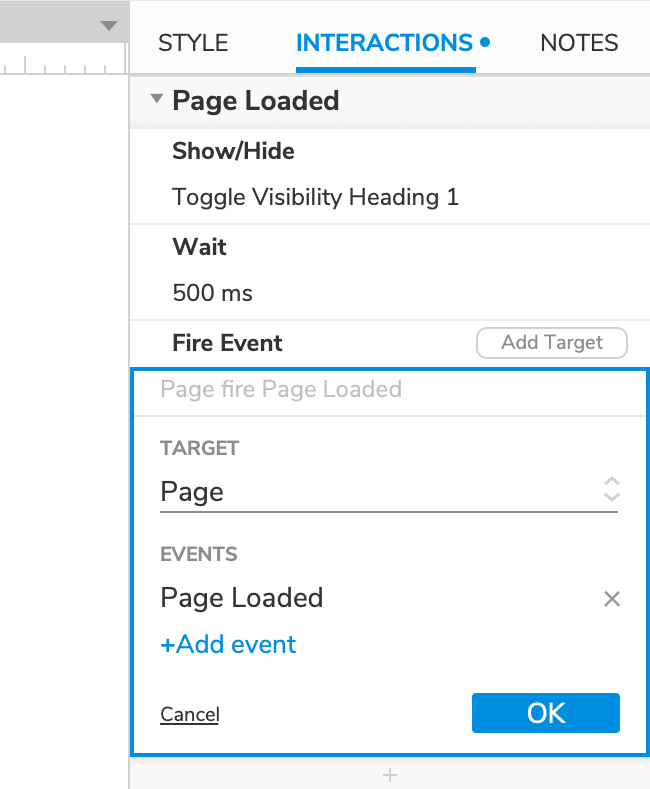Click the Page fire Page Loaded summary
The width and height of the screenshot is (650, 789).
tap(281, 389)
